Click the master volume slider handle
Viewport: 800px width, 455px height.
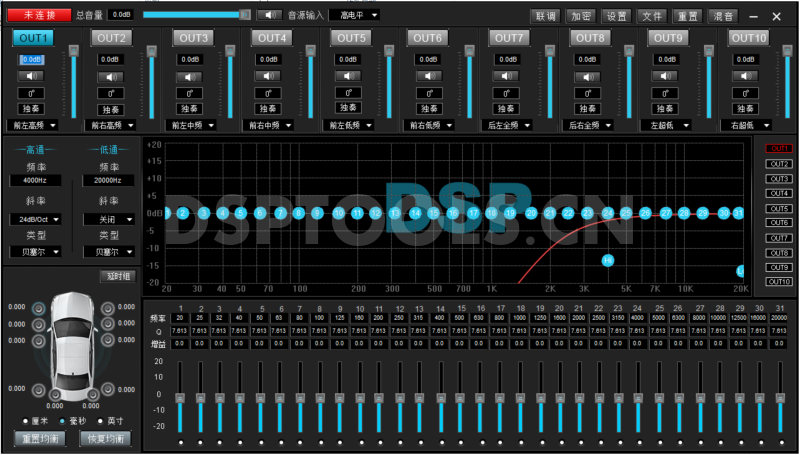pyautogui.click(x=245, y=15)
